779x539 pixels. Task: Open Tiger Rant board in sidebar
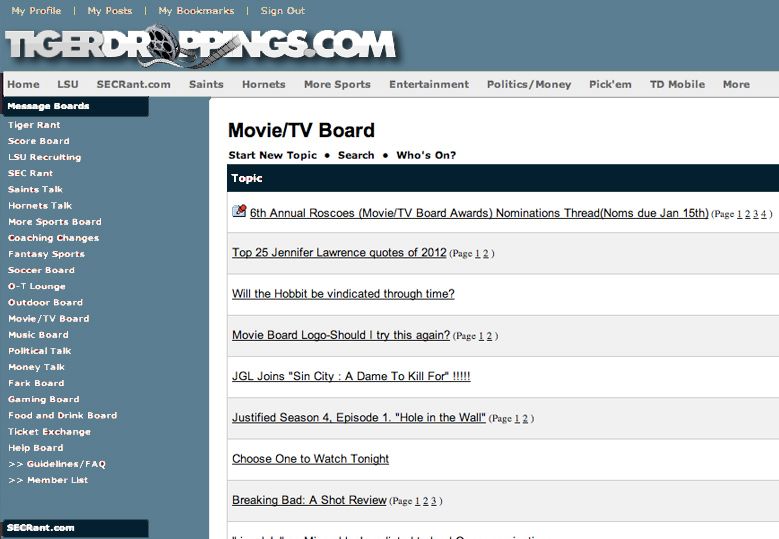pyautogui.click(x=34, y=125)
